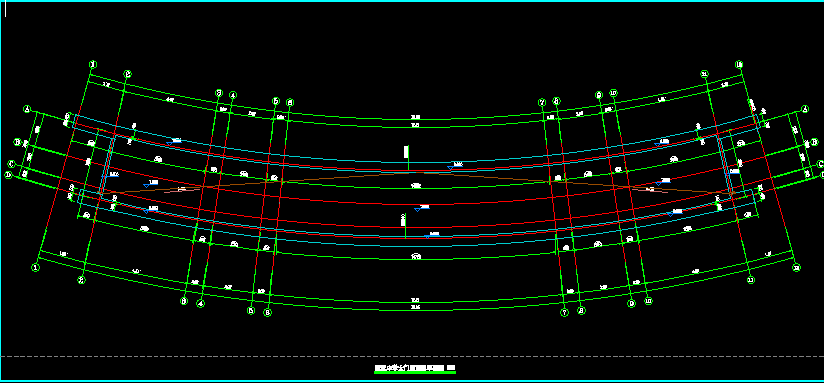
Task: Pick axis bubble 7 above the plan
Action: coord(542,102)
